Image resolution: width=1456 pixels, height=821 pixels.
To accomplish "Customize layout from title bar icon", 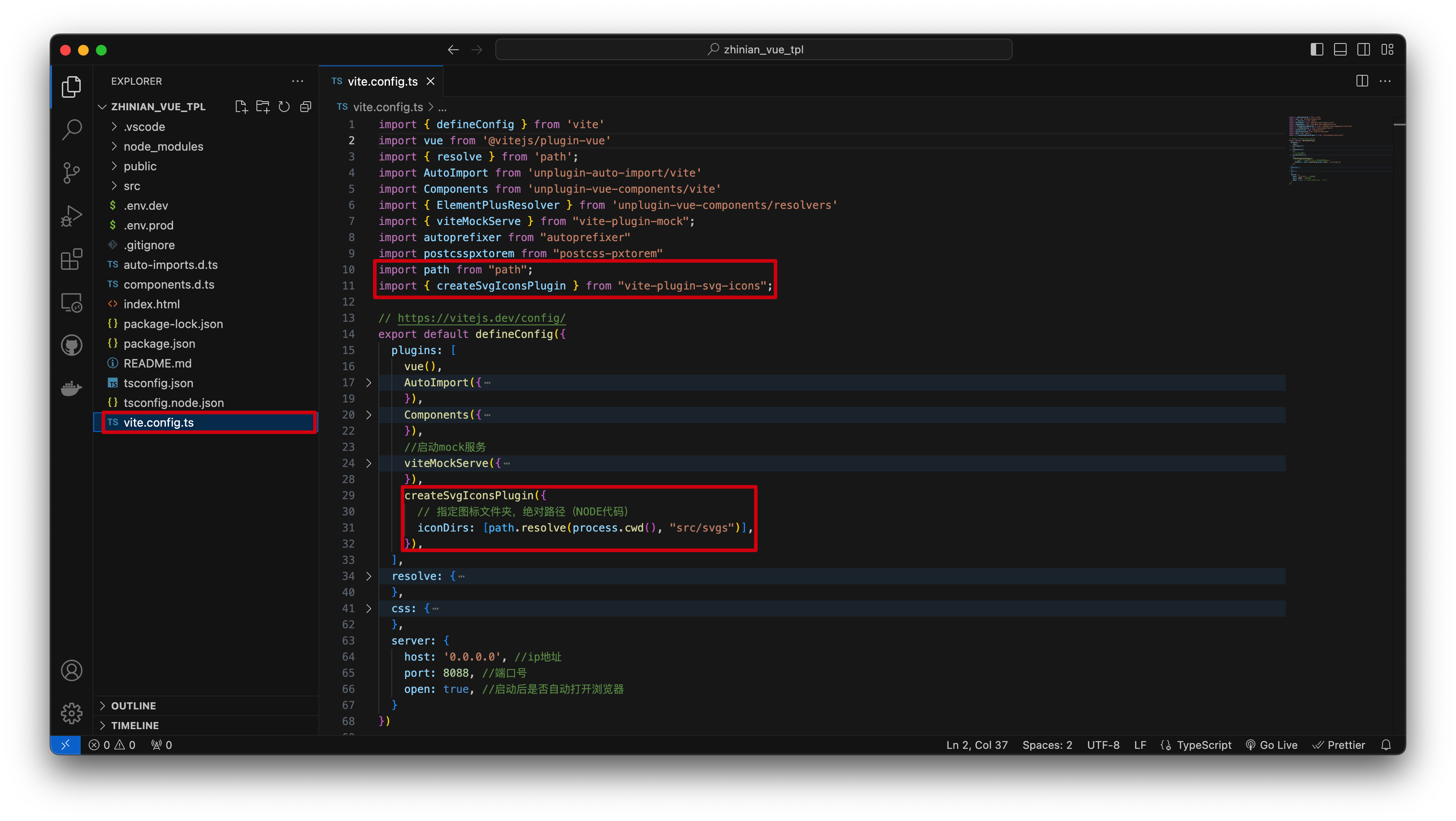I will pos(1387,50).
